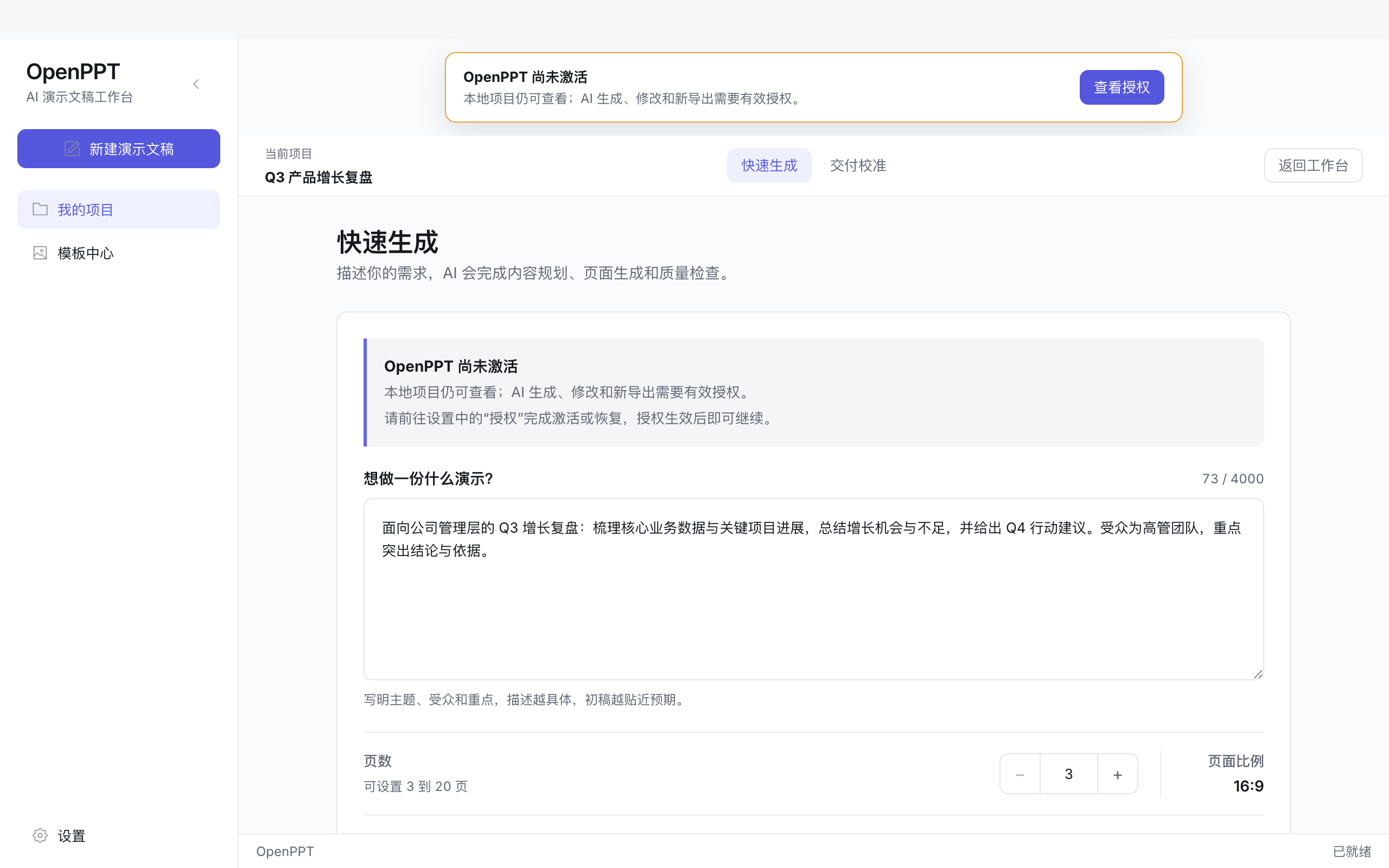This screenshot has height=868, width=1389.
Task: Click the 已就绪 status bar text
Action: pyautogui.click(x=1352, y=851)
